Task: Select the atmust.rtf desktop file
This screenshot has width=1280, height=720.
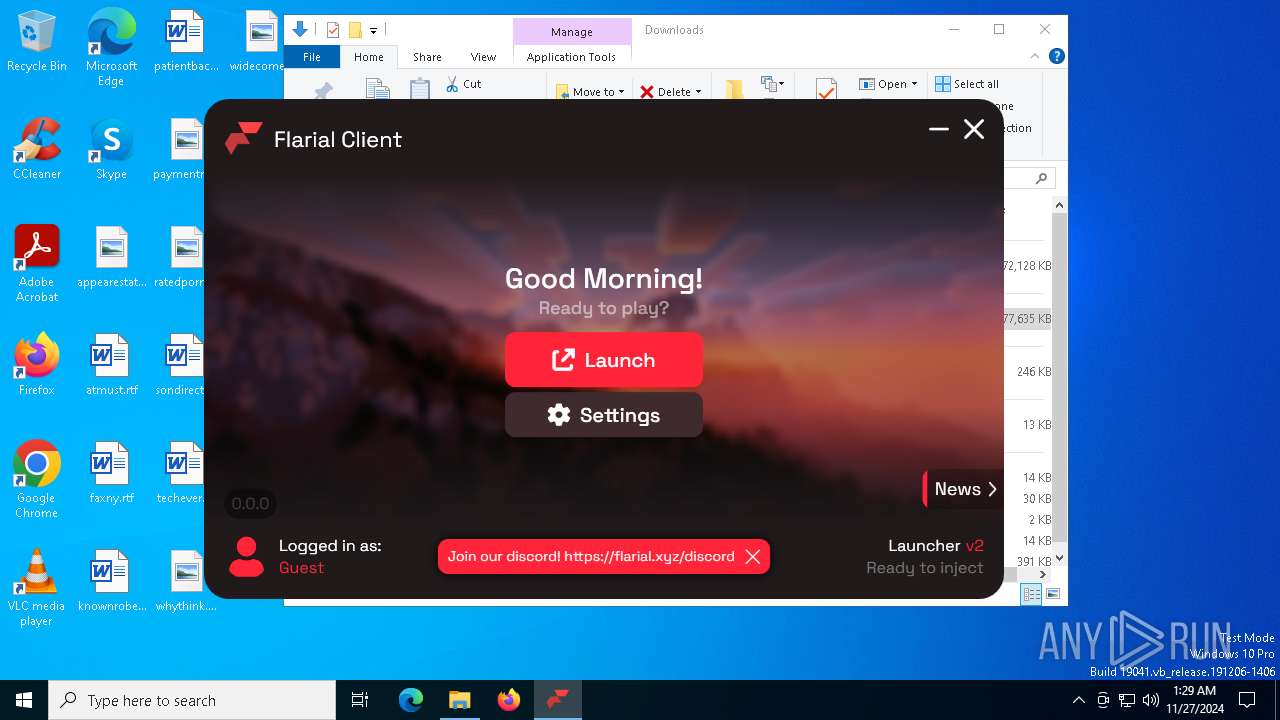Action: coord(111,364)
